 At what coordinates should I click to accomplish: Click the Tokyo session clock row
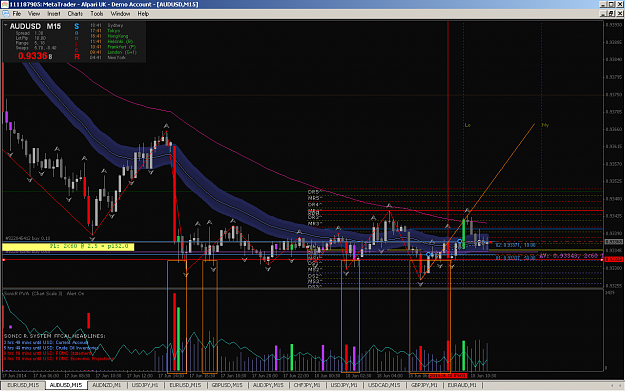[106, 31]
